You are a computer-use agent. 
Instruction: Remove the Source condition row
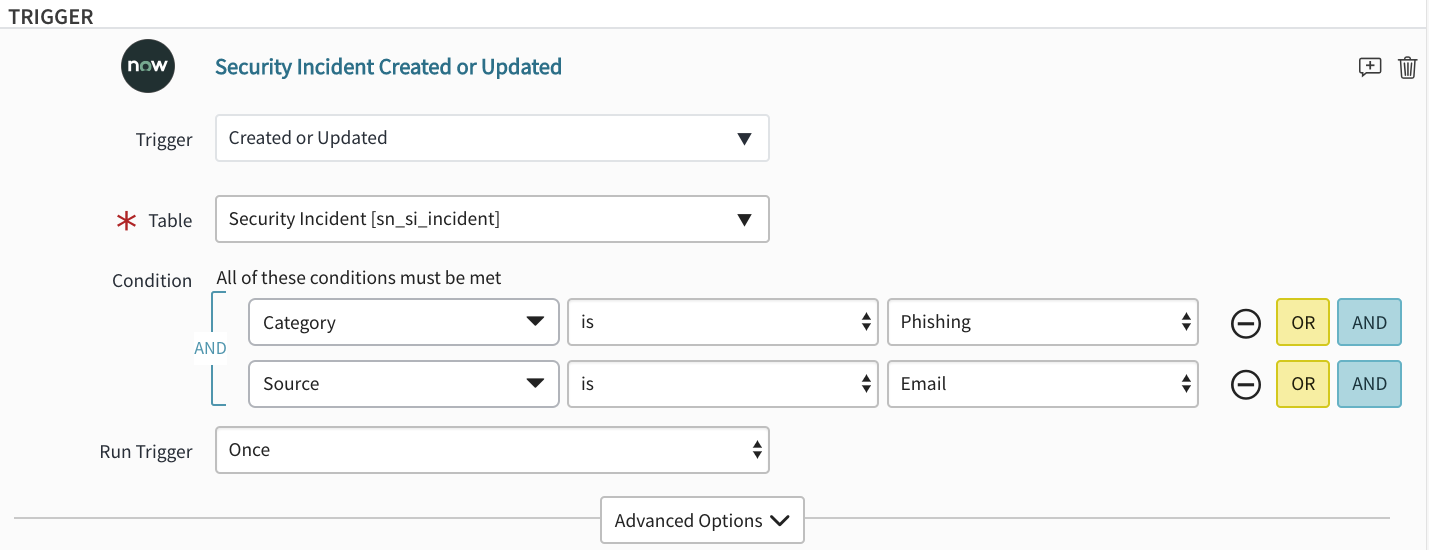tap(1245, 384)
